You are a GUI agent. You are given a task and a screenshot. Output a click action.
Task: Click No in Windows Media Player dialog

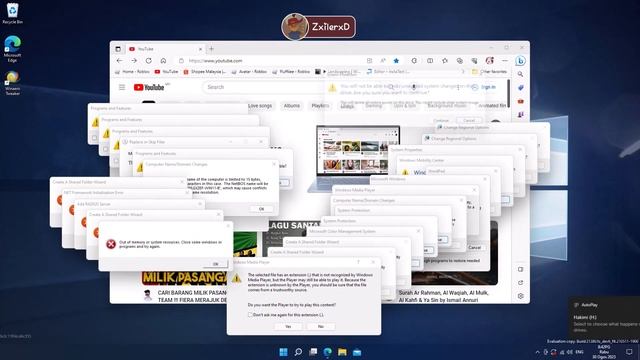(x=321, y=326)
